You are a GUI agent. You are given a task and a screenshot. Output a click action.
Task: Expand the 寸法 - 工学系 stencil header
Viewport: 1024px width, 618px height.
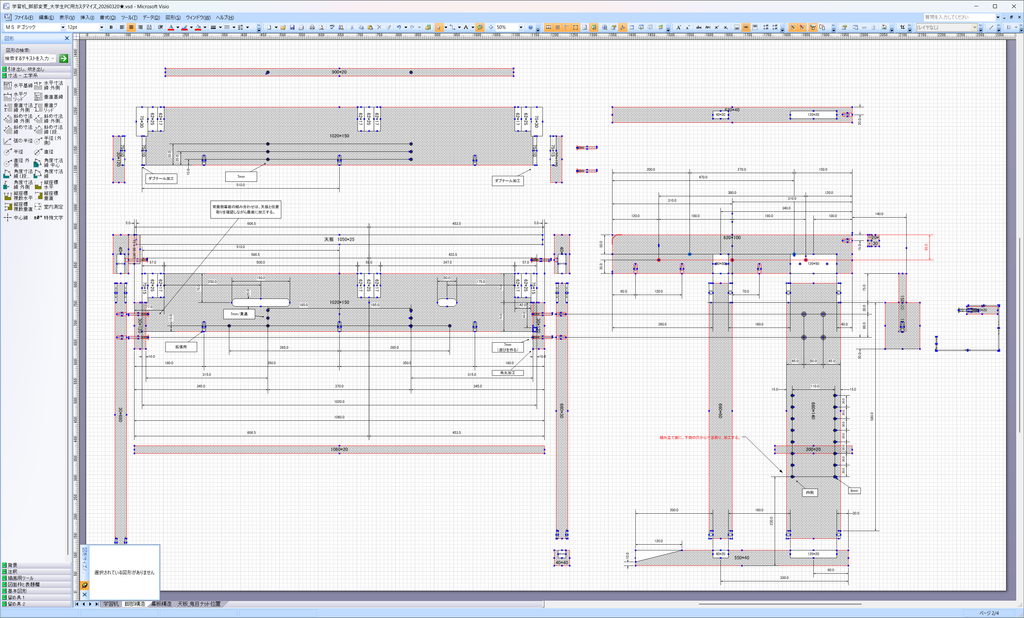[x=36, y=75]
